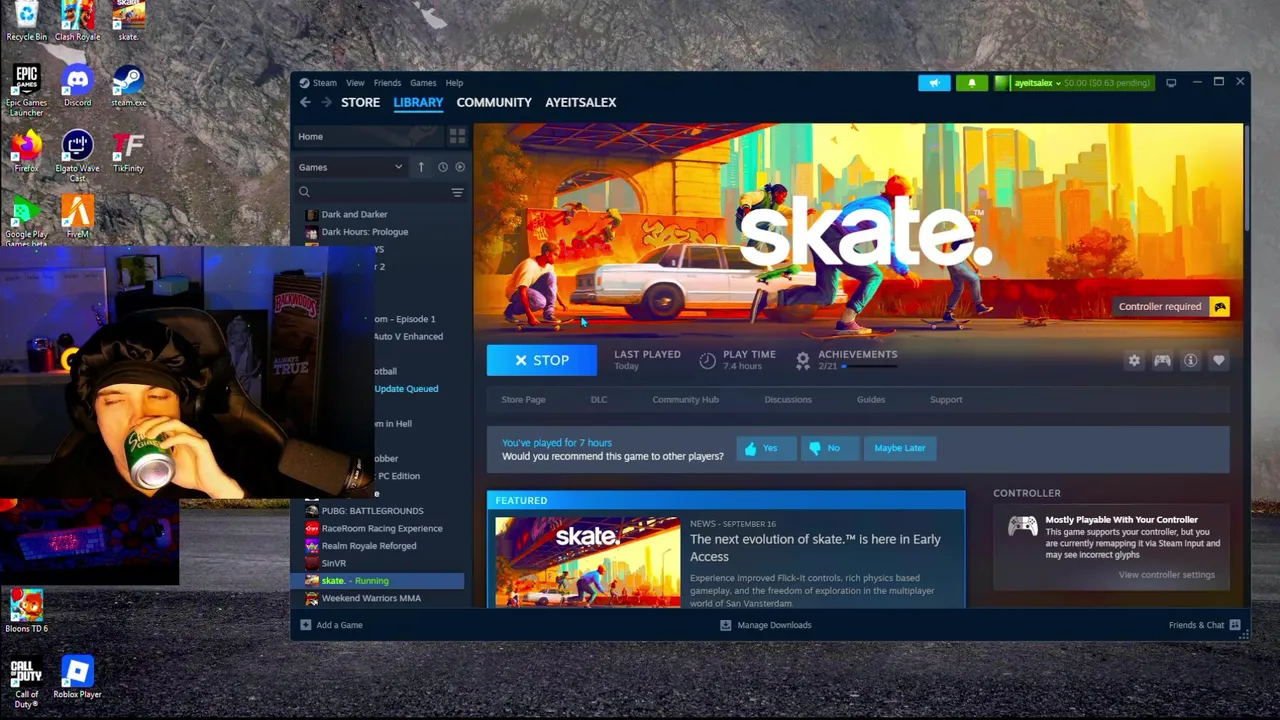Open featured skate. news thumbnail
Viewport: 1280px width, 720px height.
click(x=588, y=562)
